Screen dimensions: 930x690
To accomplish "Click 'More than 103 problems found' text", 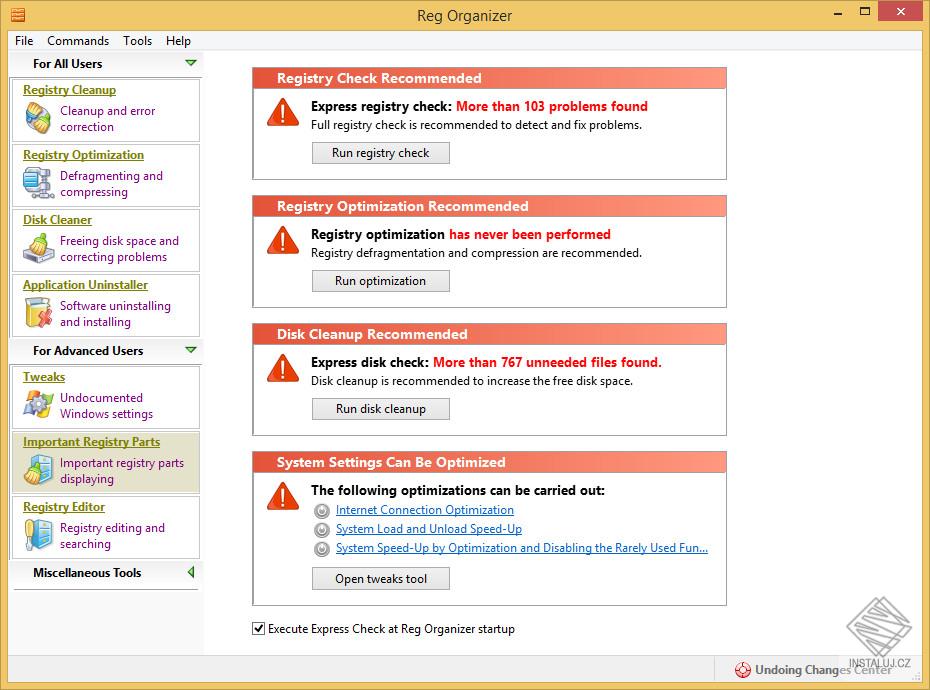I will pyautogui.click(x=552, y=107).
